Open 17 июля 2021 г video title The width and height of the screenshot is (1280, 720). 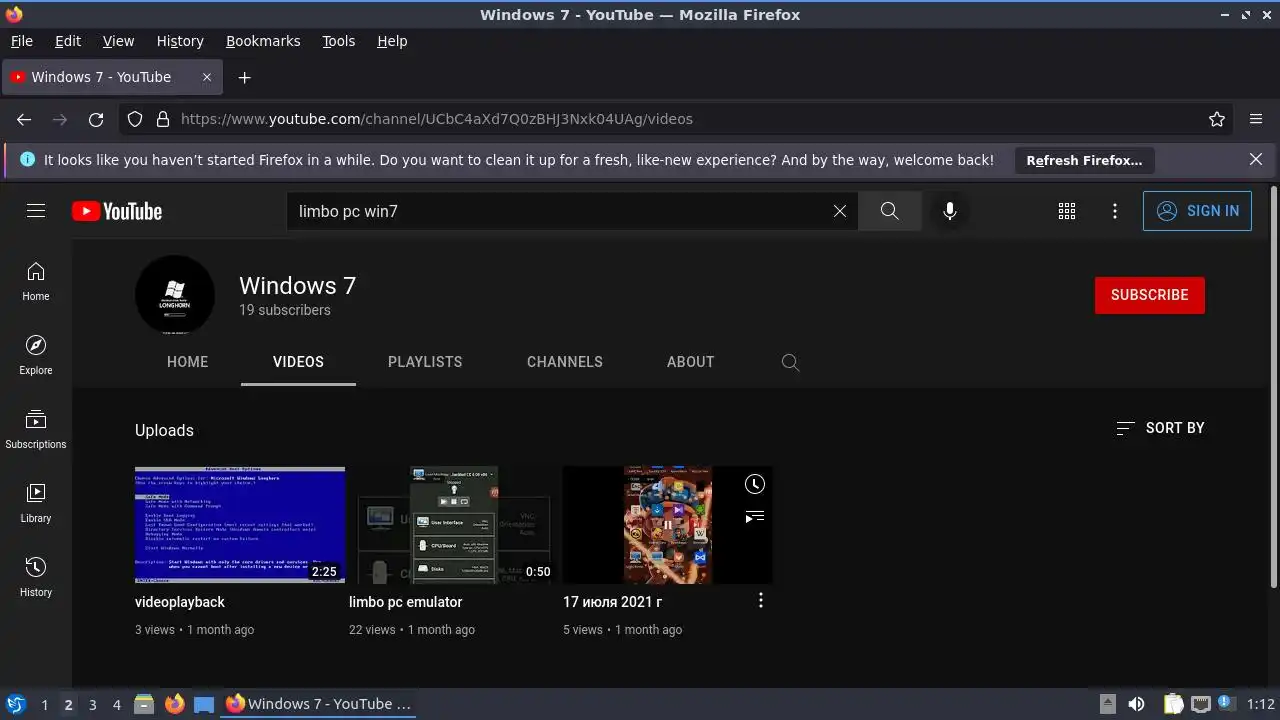coord(612,602)
